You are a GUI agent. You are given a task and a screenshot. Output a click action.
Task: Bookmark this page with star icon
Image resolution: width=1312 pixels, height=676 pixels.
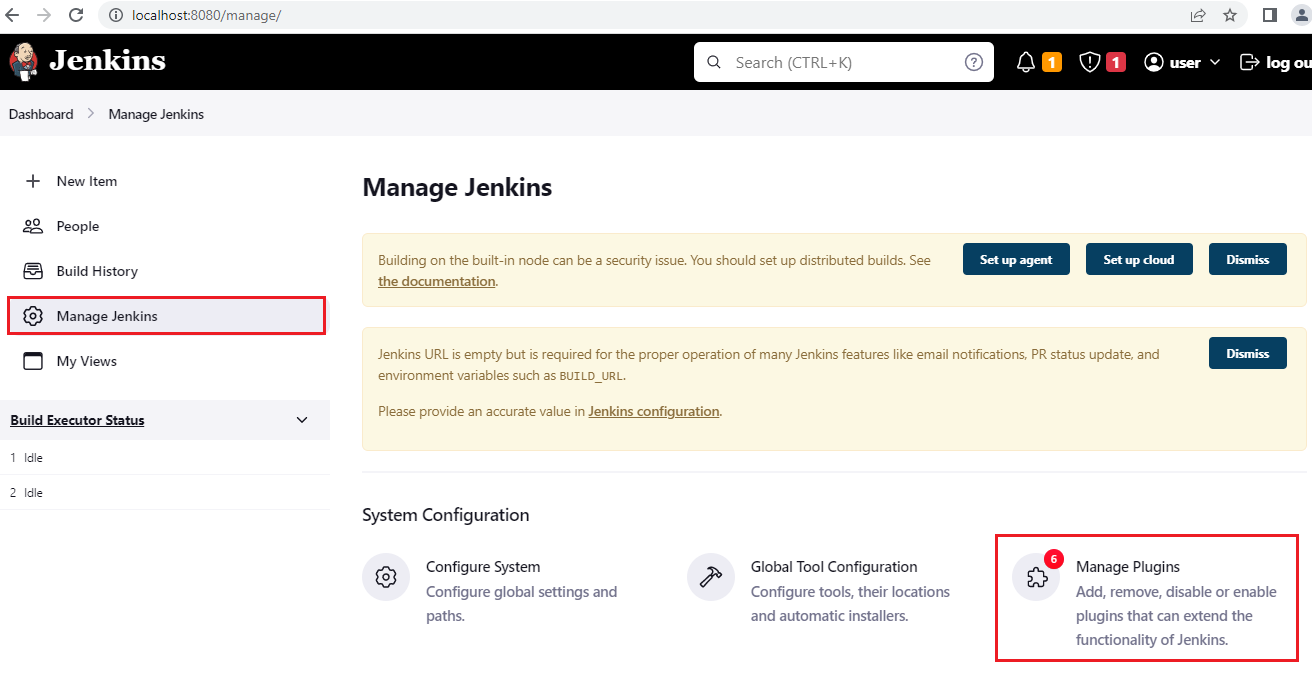1230,15
